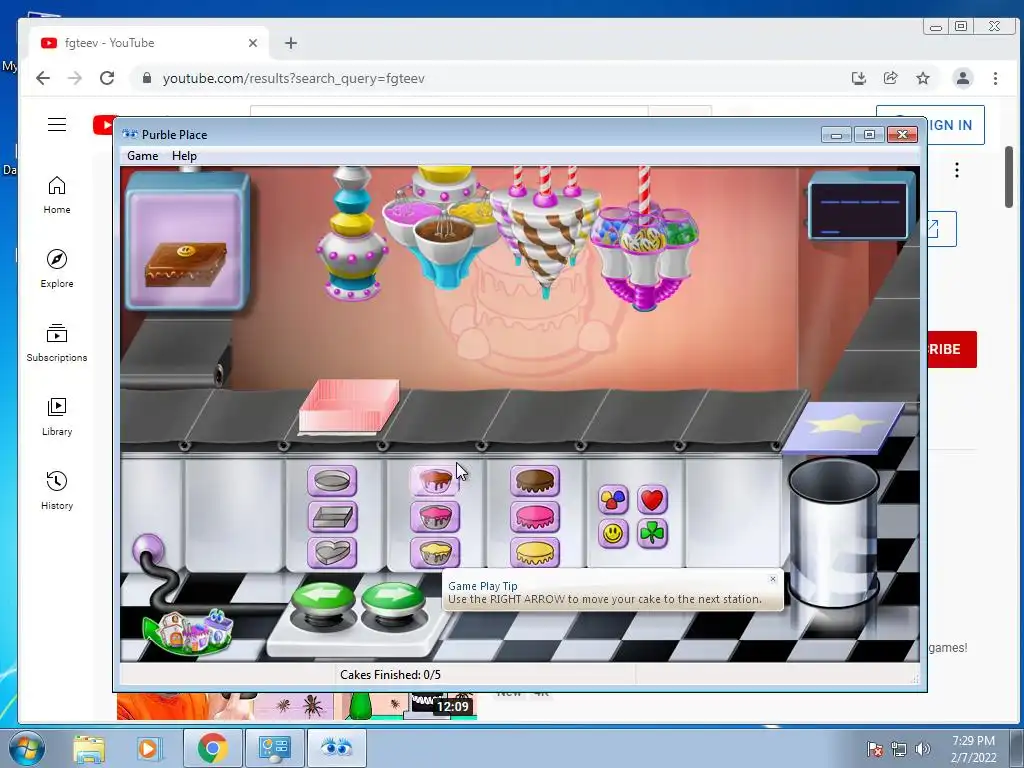The image size is (1024, 768).
Task: Open YouTube Library in sidebar
Action: [57, 417]
